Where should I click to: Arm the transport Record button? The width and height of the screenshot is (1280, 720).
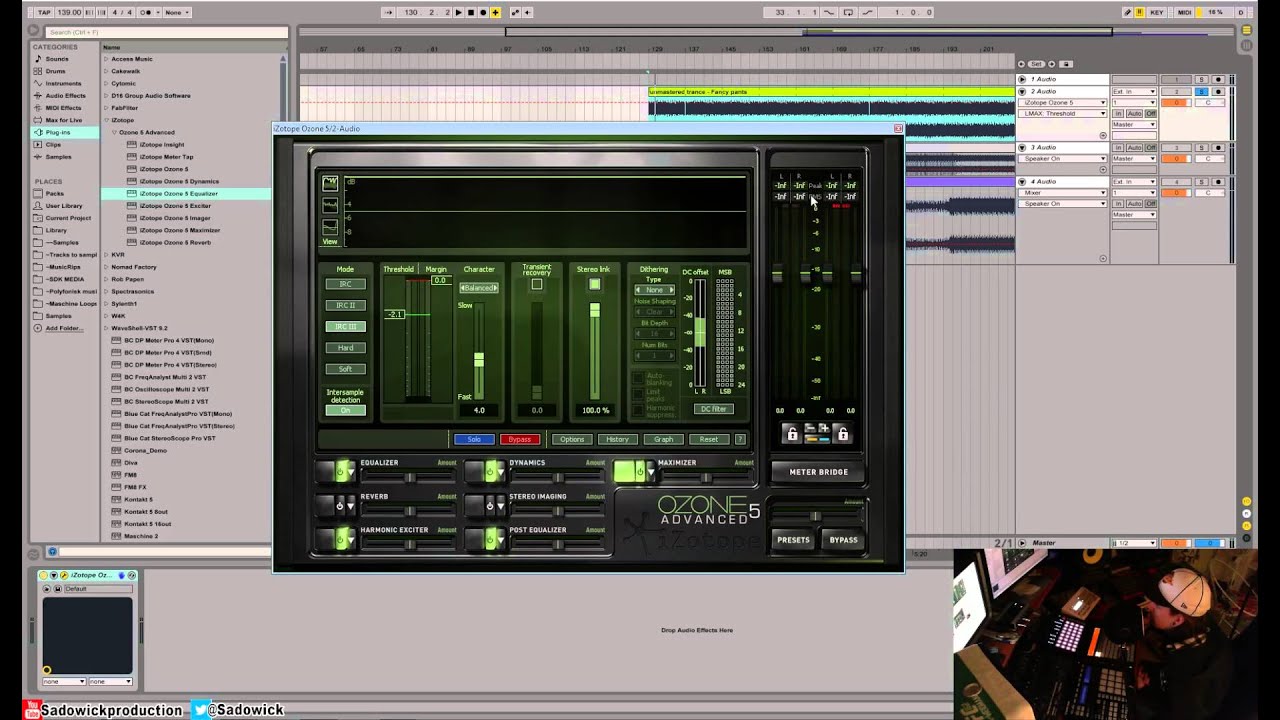click(x=482, y=12)
